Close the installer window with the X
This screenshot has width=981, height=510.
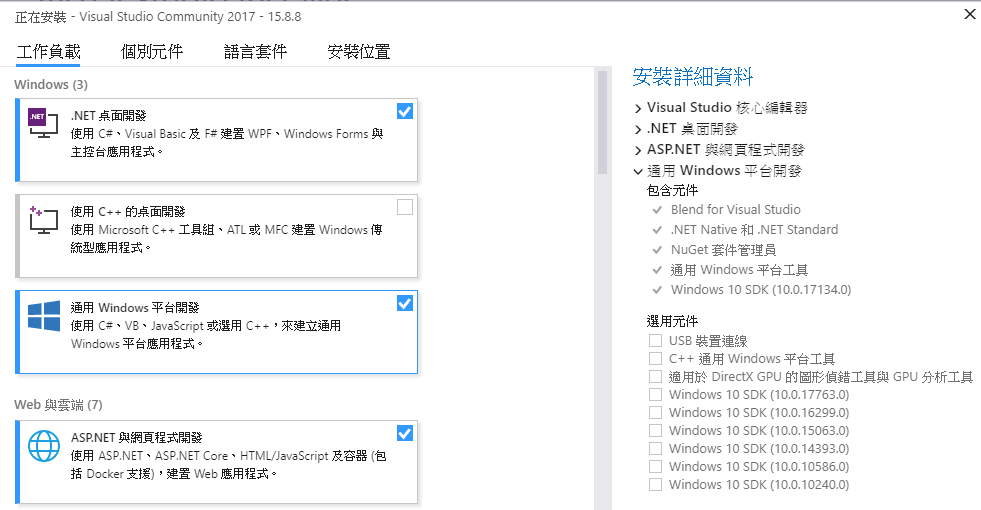pos(970,14)
